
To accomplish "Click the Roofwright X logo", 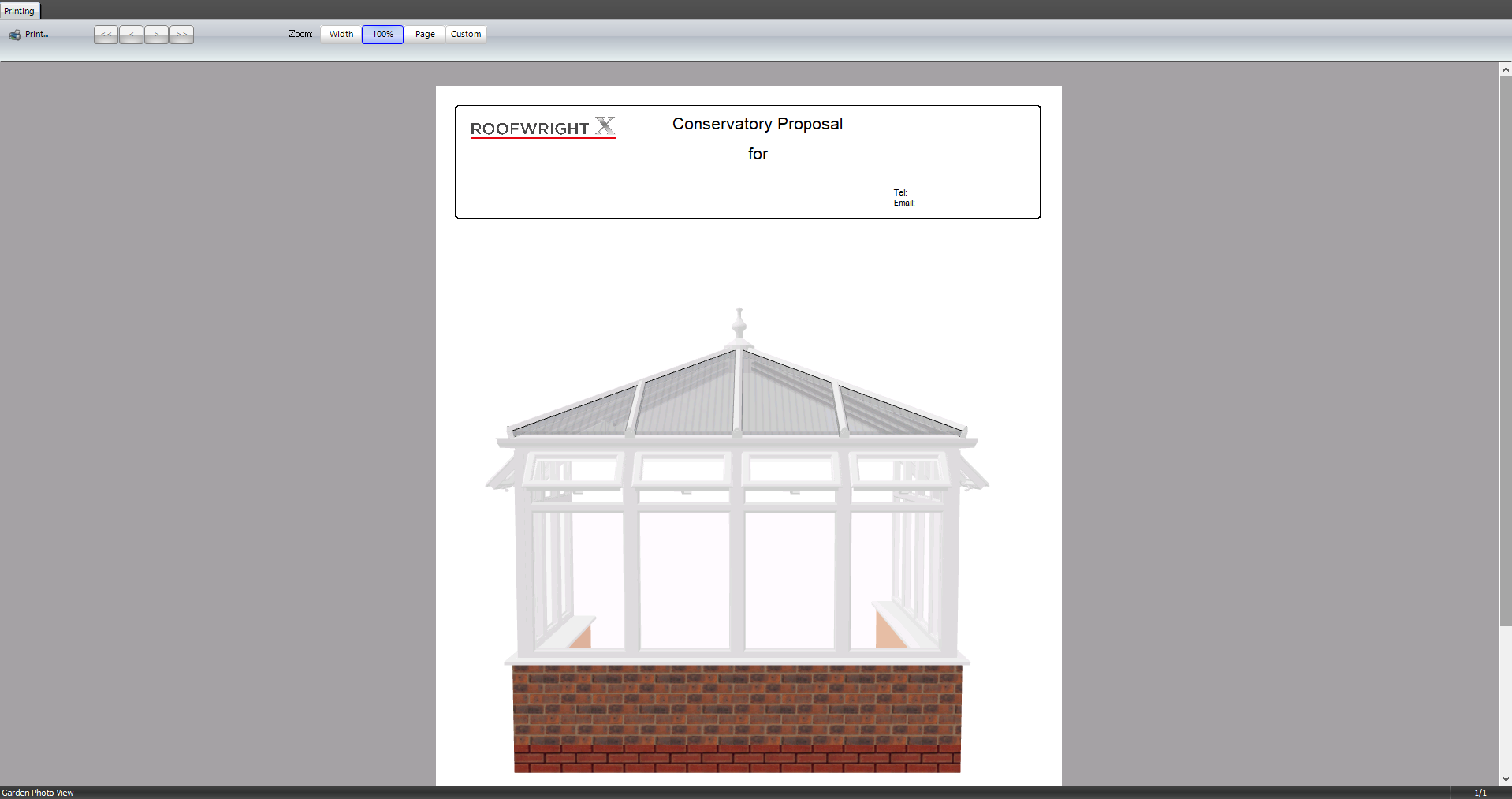I will (542, 128).
